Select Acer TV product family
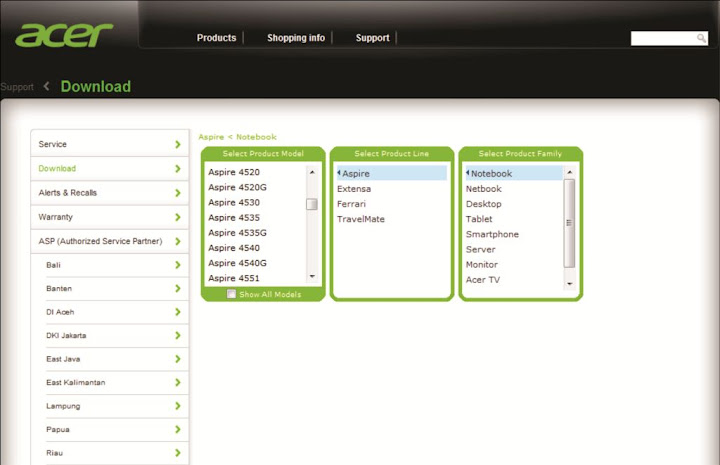 coord(483,280)
